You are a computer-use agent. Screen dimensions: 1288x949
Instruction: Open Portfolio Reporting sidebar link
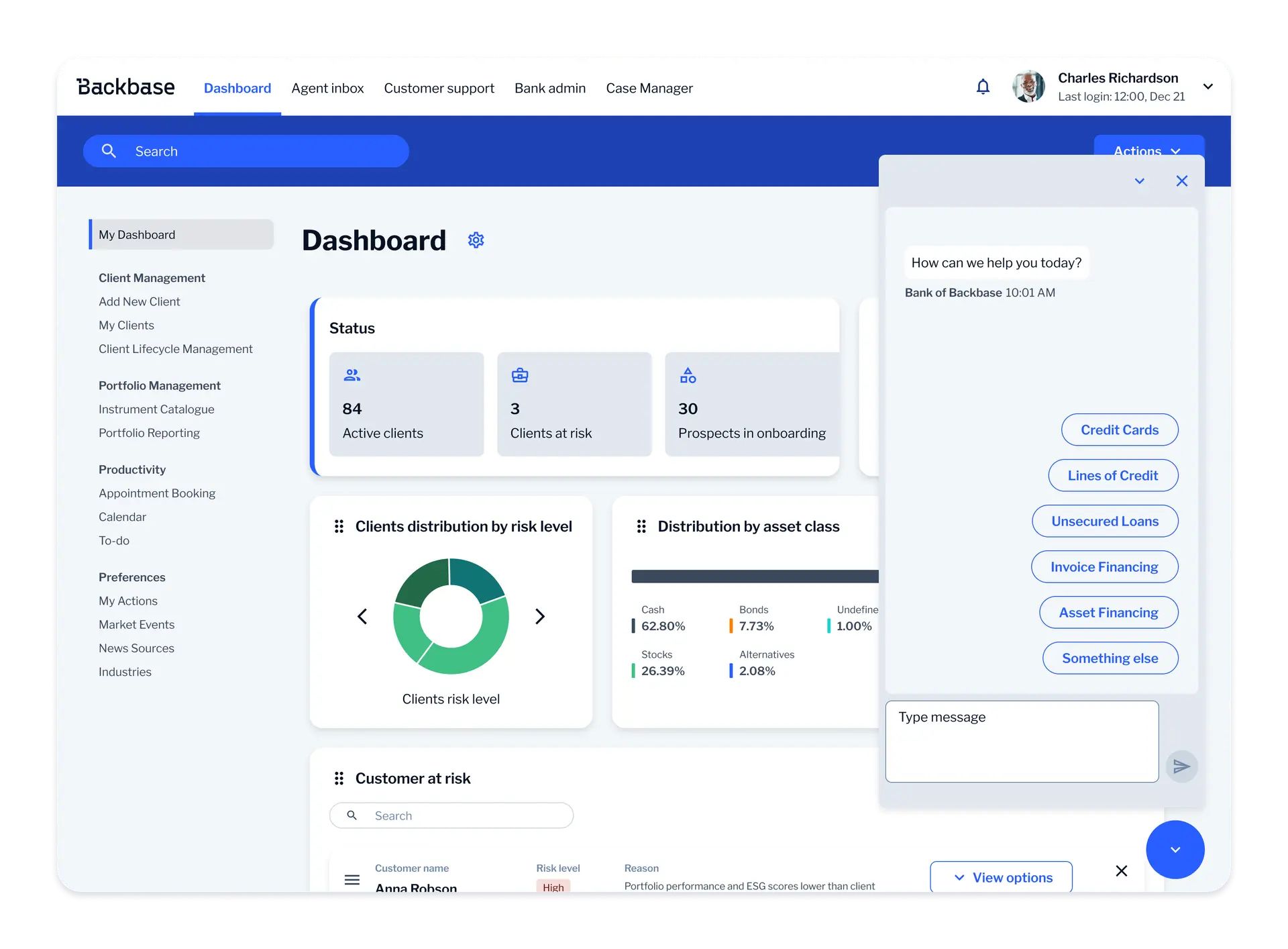tap(149, 433)
